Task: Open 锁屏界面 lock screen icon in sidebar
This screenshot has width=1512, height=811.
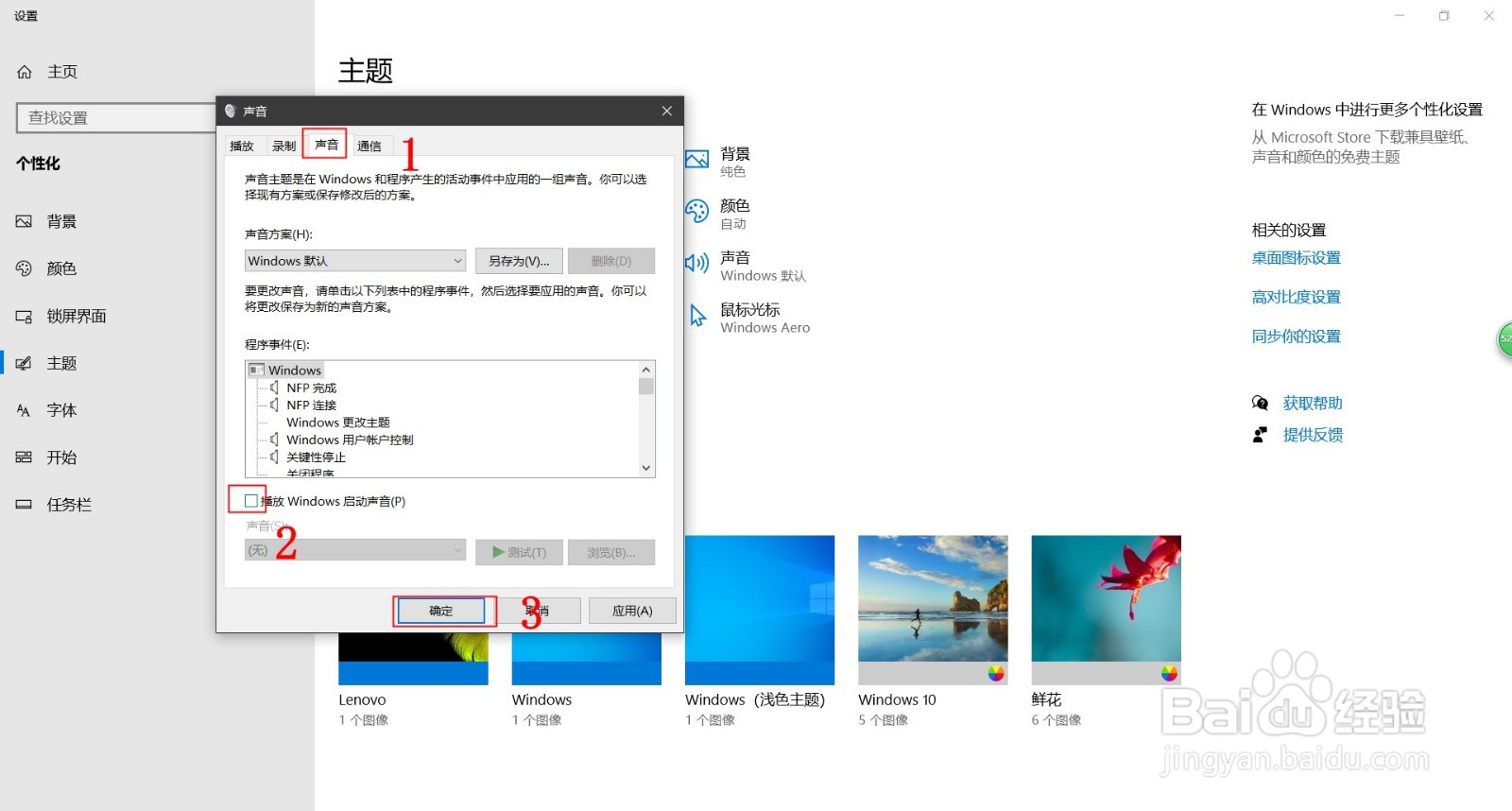Action: pyautogui.click(x=24, y=316)
